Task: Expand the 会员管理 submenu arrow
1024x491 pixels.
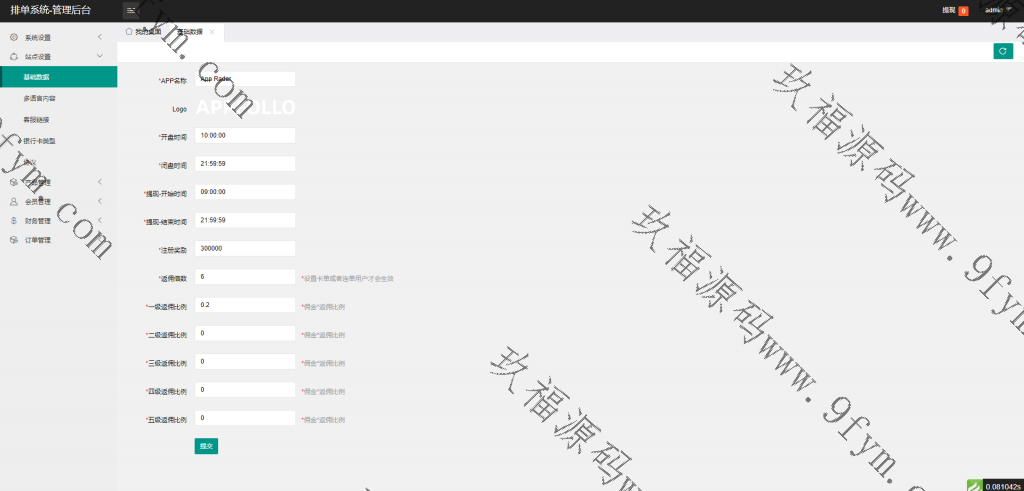Action: (100, 201)
